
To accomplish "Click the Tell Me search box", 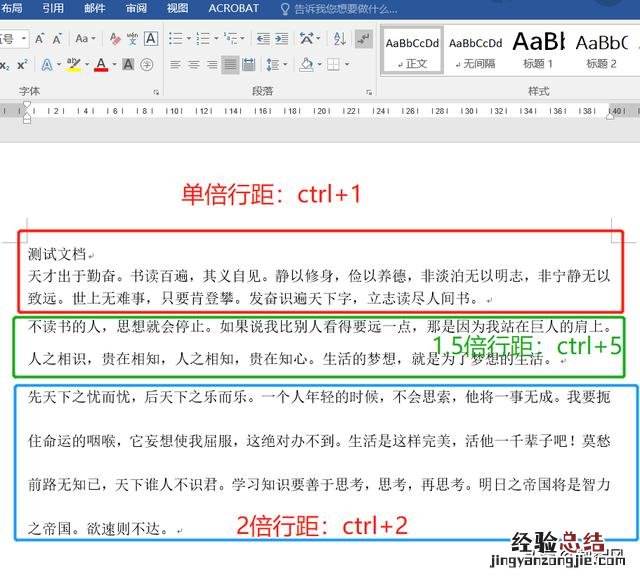I will click(x=340, y=9).
